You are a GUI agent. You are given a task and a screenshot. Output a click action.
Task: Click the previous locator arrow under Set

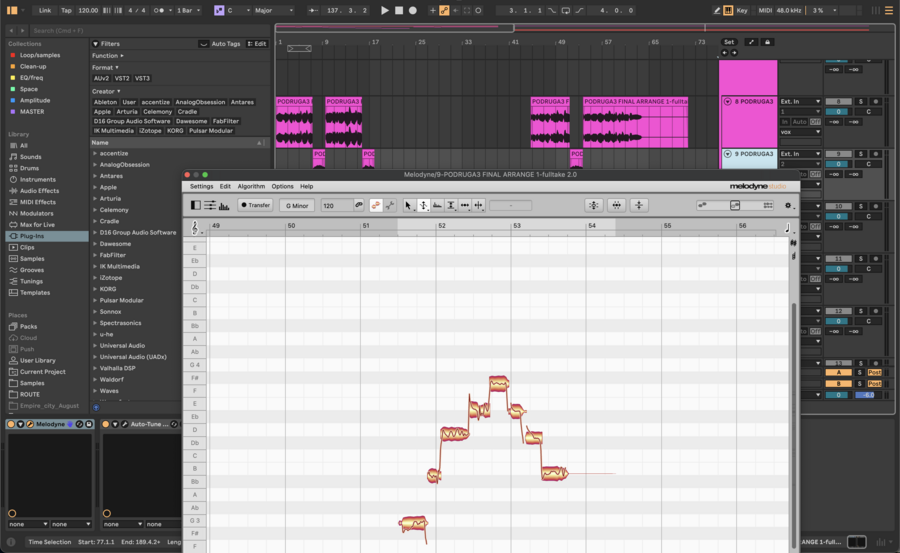click(x=724, y=53)
